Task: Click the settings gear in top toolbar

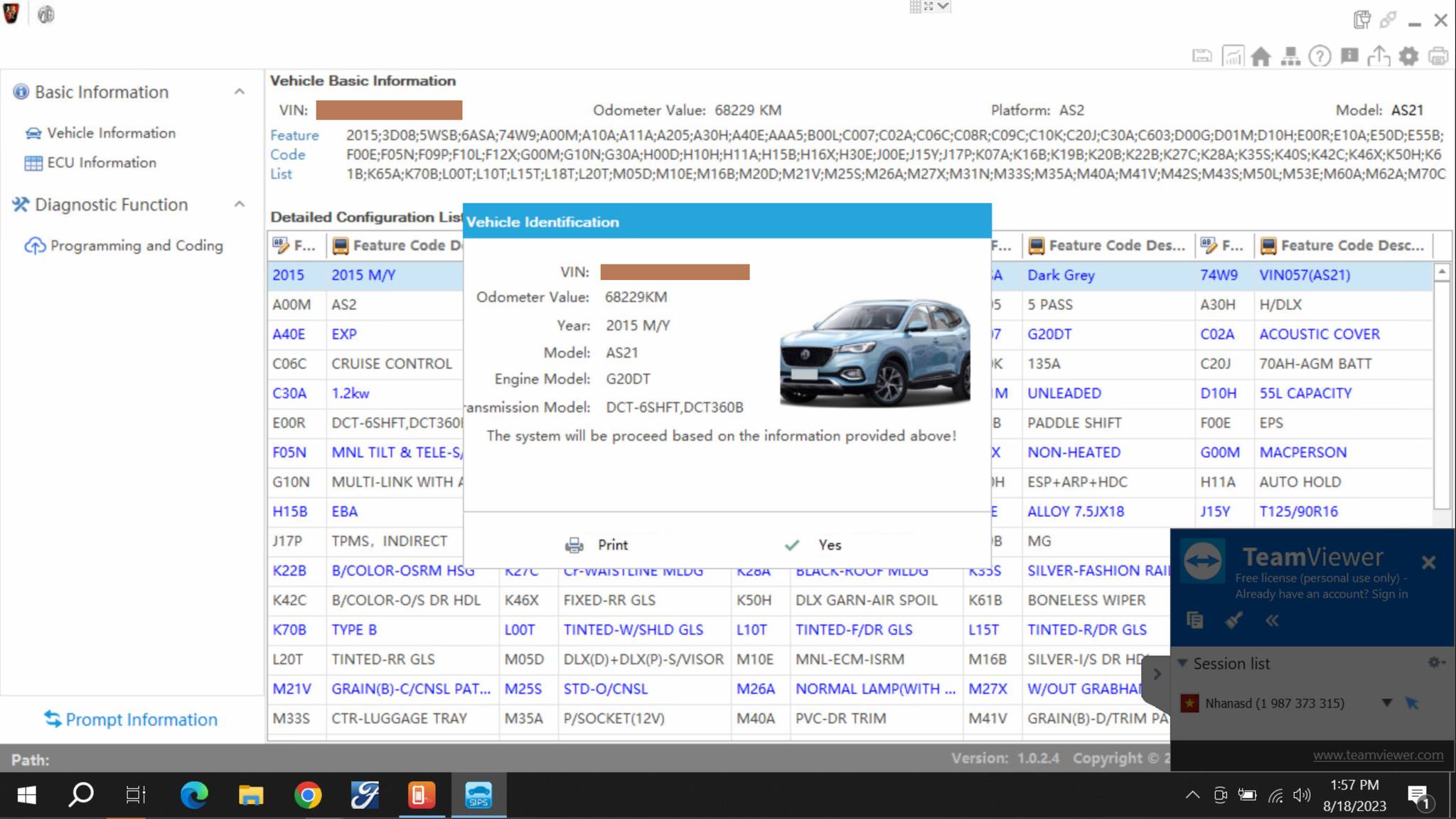Action: pyautogui.click(x=1408, y=56)
